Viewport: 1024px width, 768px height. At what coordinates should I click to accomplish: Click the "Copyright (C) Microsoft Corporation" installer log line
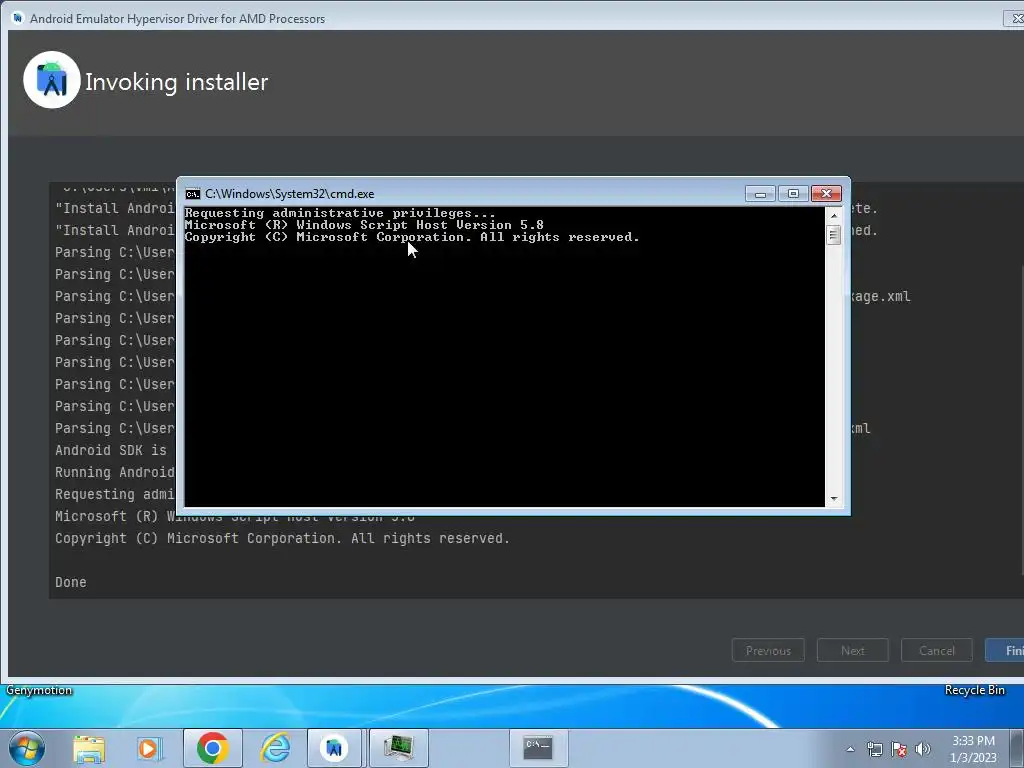tap(282, 538)
